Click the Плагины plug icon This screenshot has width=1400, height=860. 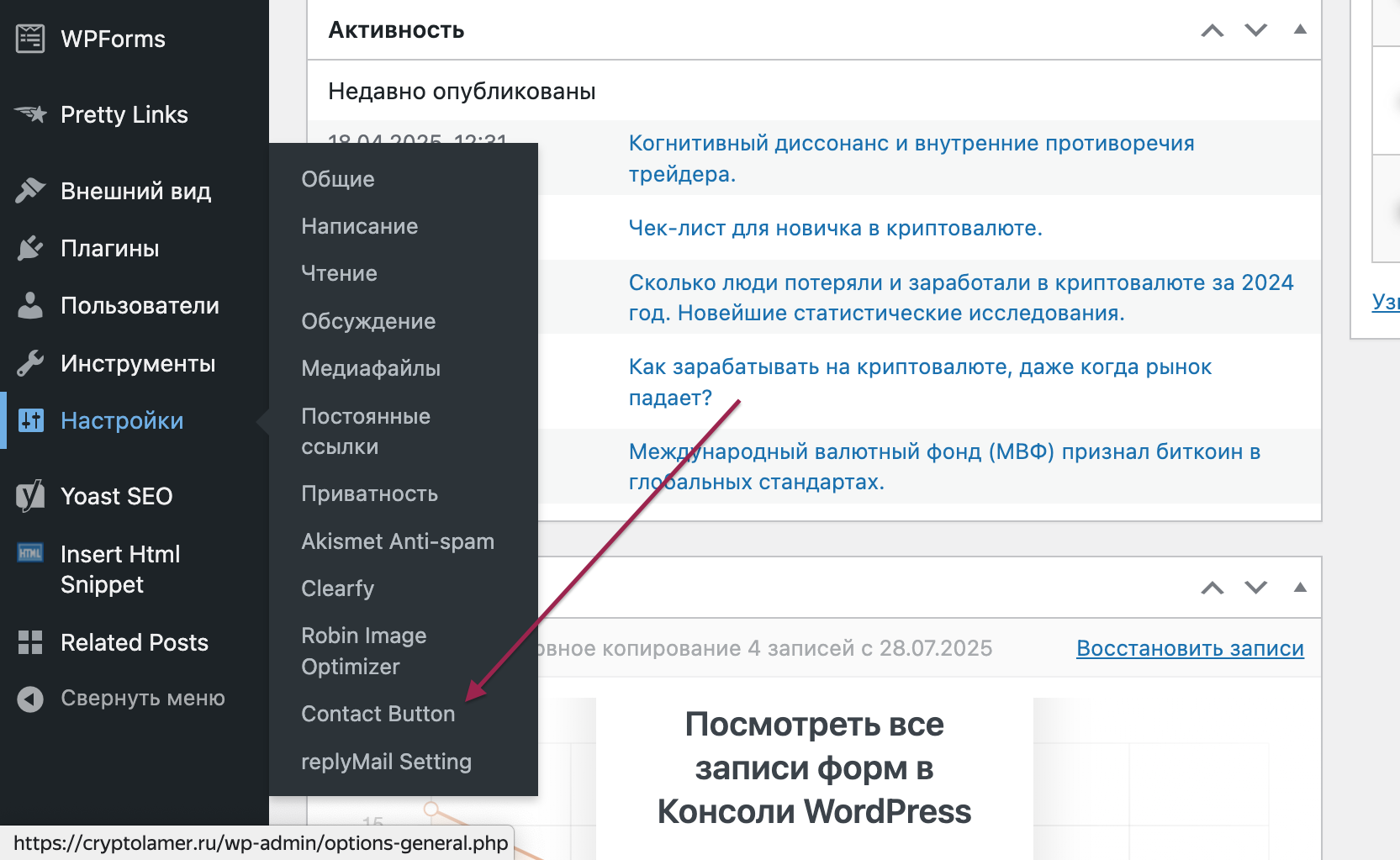30,249
